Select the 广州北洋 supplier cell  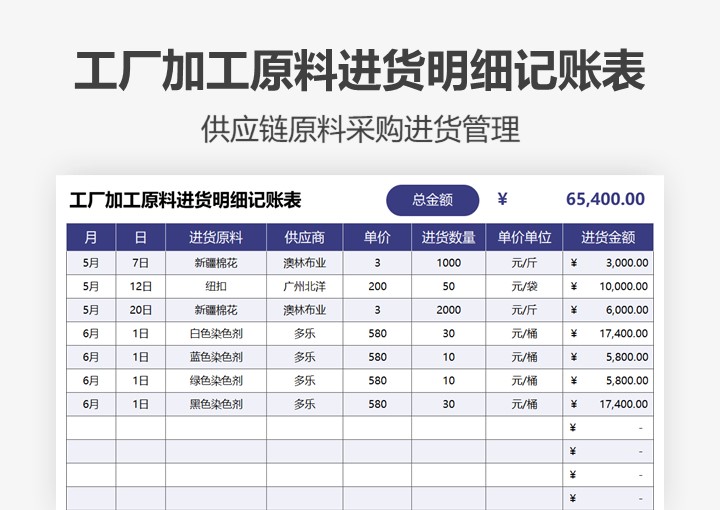click(304, 286)
